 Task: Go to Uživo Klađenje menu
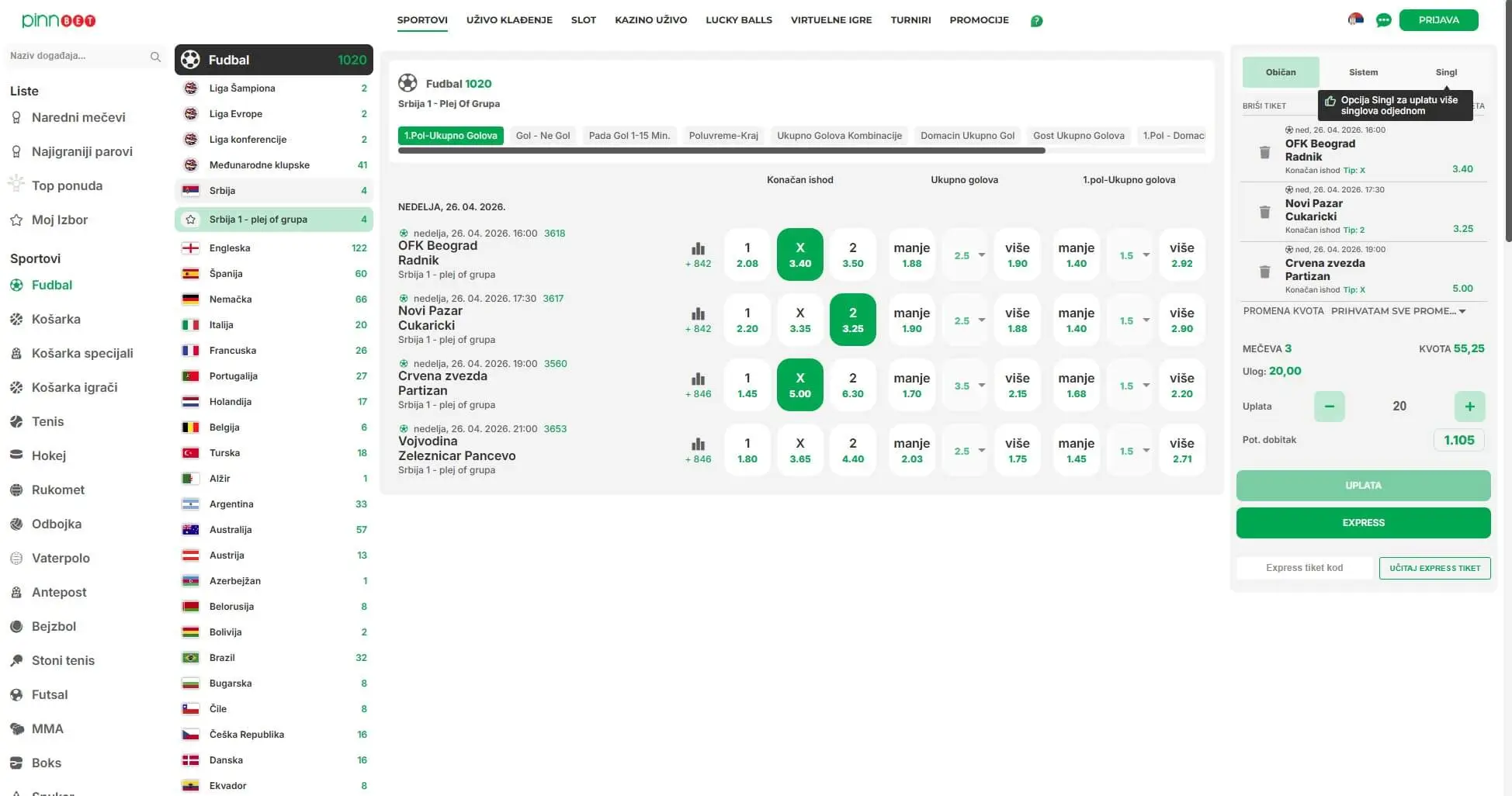point(509,20)
